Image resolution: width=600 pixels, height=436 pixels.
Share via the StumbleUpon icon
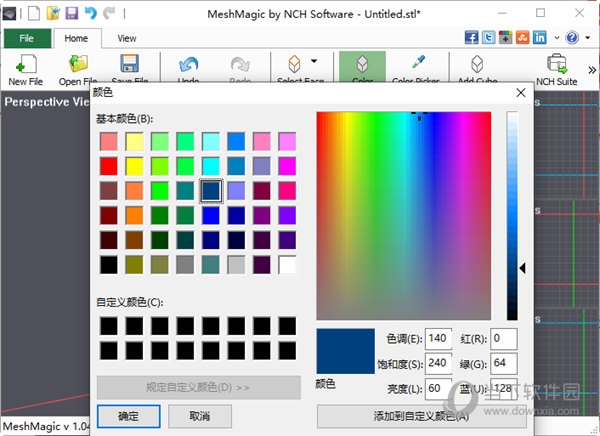tap(522, 38)
